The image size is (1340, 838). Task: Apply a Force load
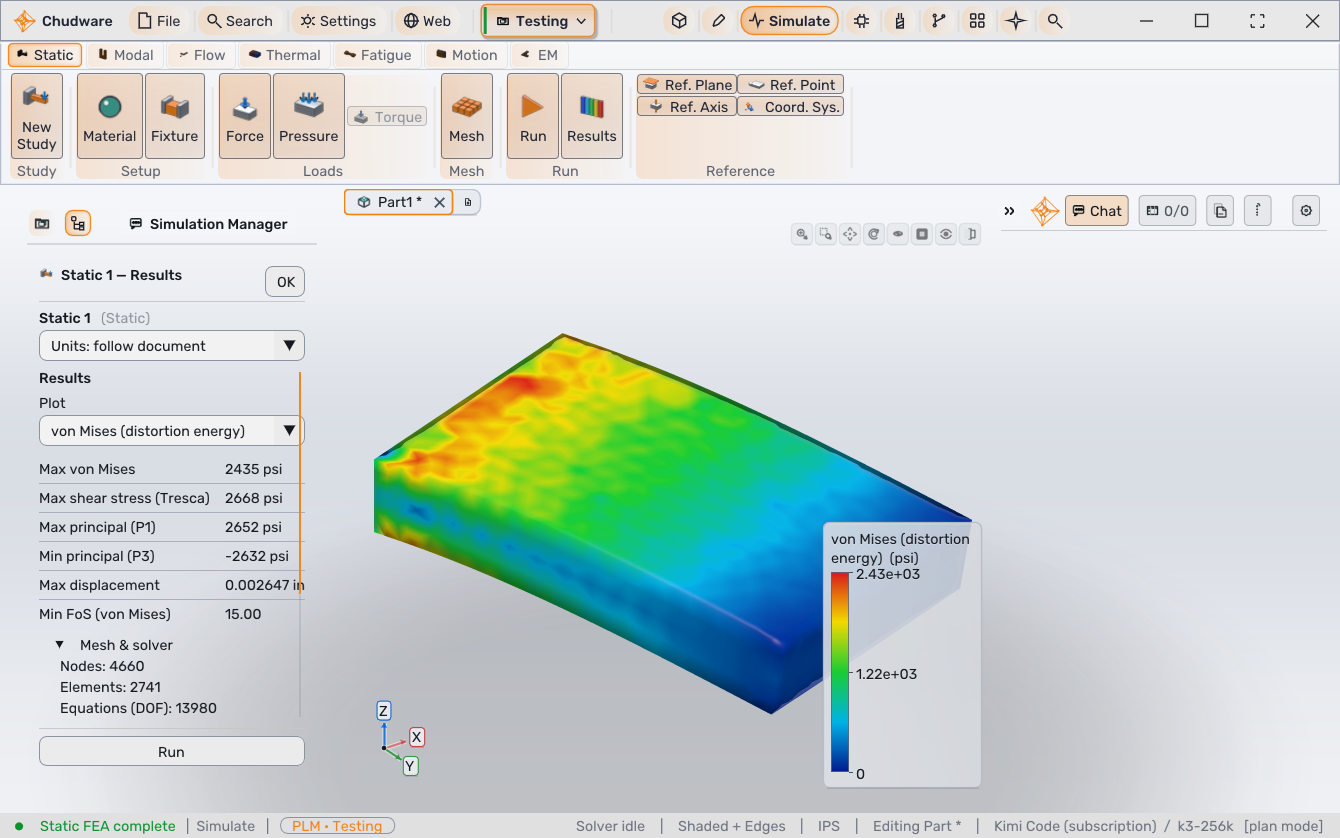pyautogui.click(x=245, y=116)
